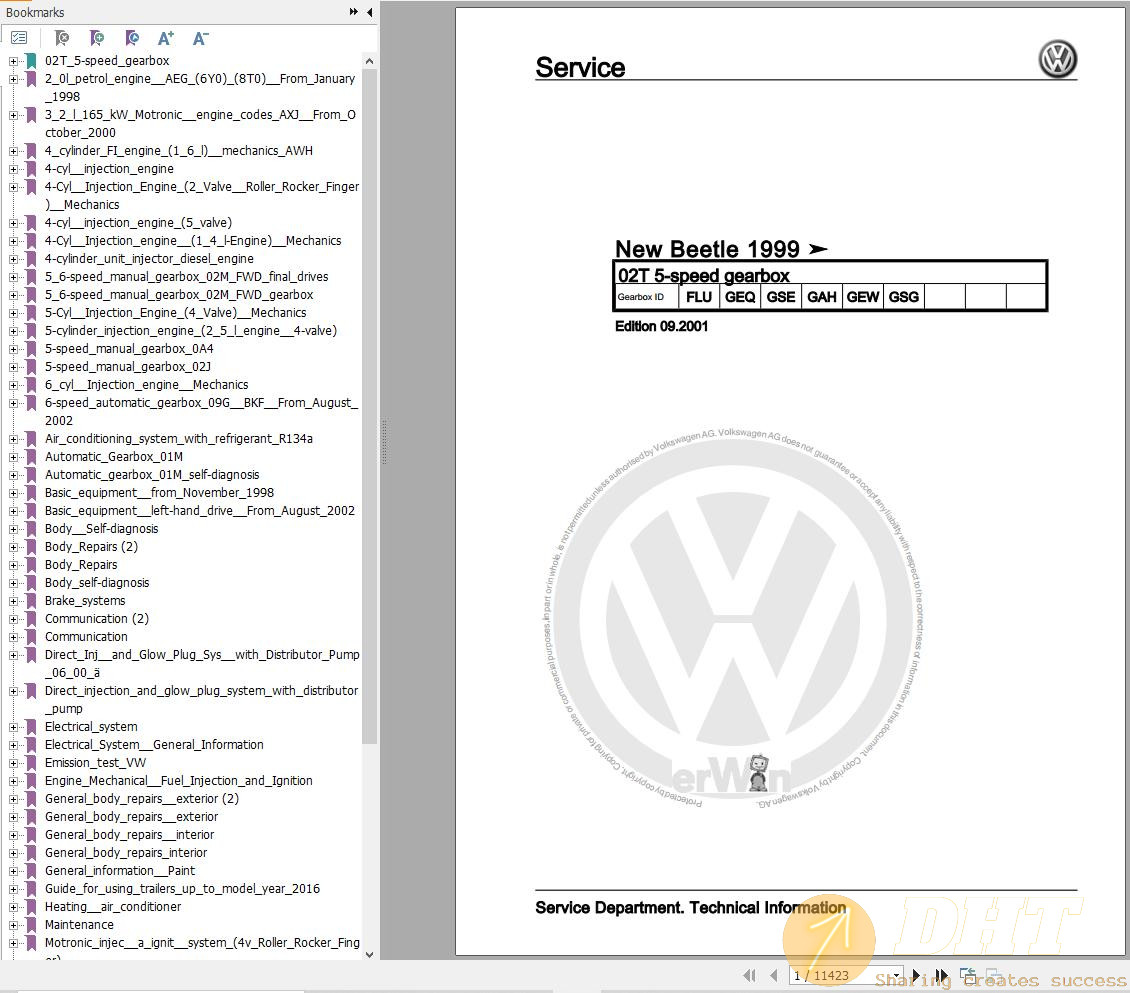Select 4-cyl__injection_engine_(5_valve) bookmark
Screen dimensions: 1130x993
coord(138,223)
